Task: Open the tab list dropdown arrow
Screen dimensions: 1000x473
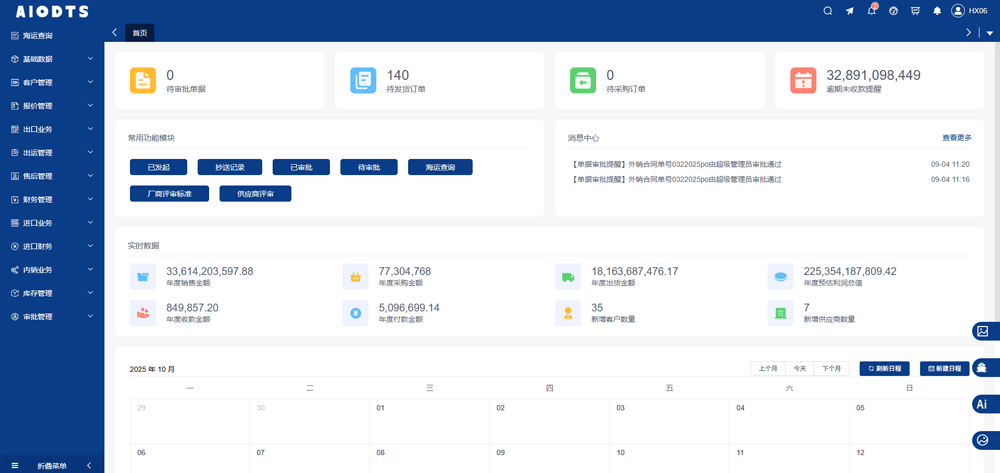Action: 990,33
